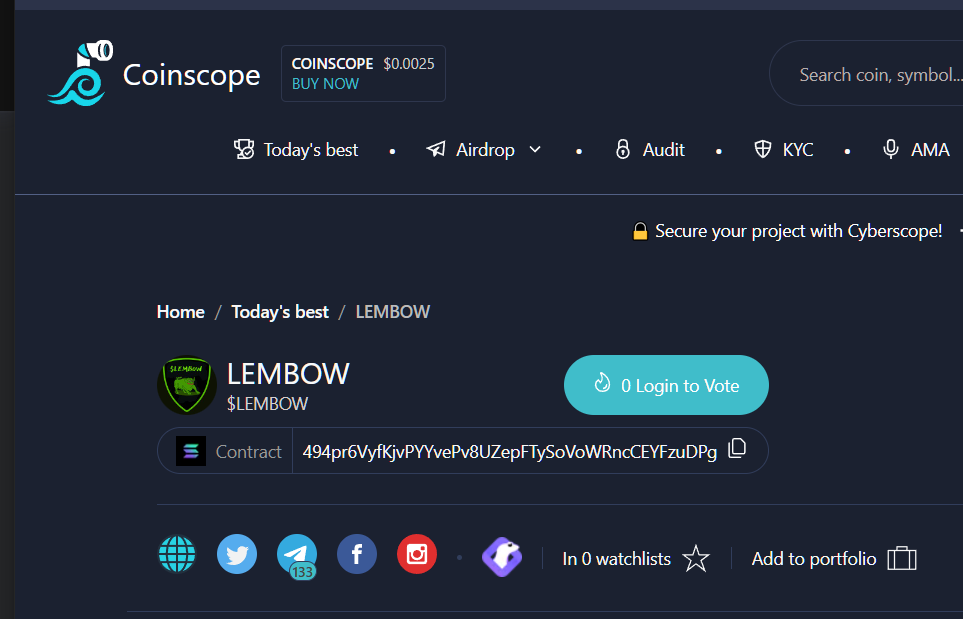Viewport: 963px width, 619px height.
Task: Expand the Airdrop dropdown menu
Action: pyautogui.click(x=535, y=149)
